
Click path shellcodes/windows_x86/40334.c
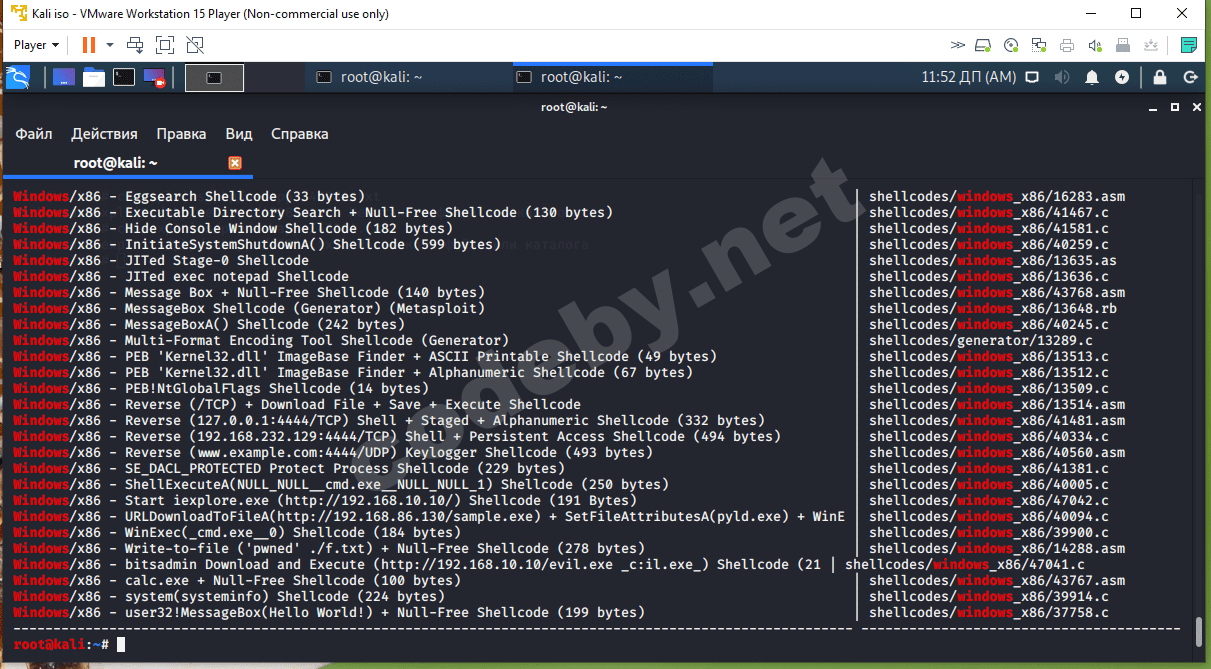[989, 436]
